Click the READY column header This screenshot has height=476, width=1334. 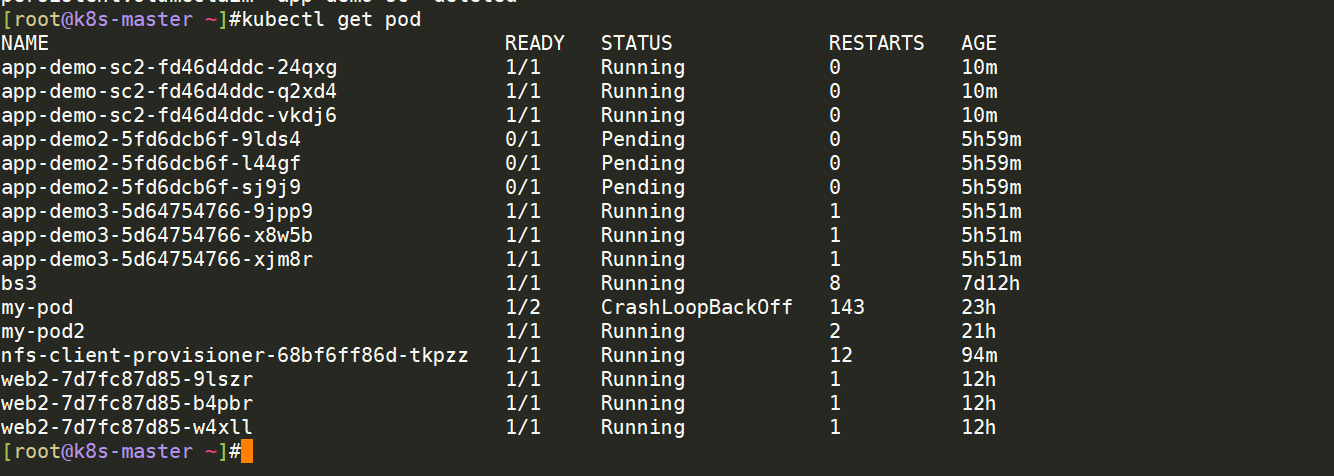[535, 44]
